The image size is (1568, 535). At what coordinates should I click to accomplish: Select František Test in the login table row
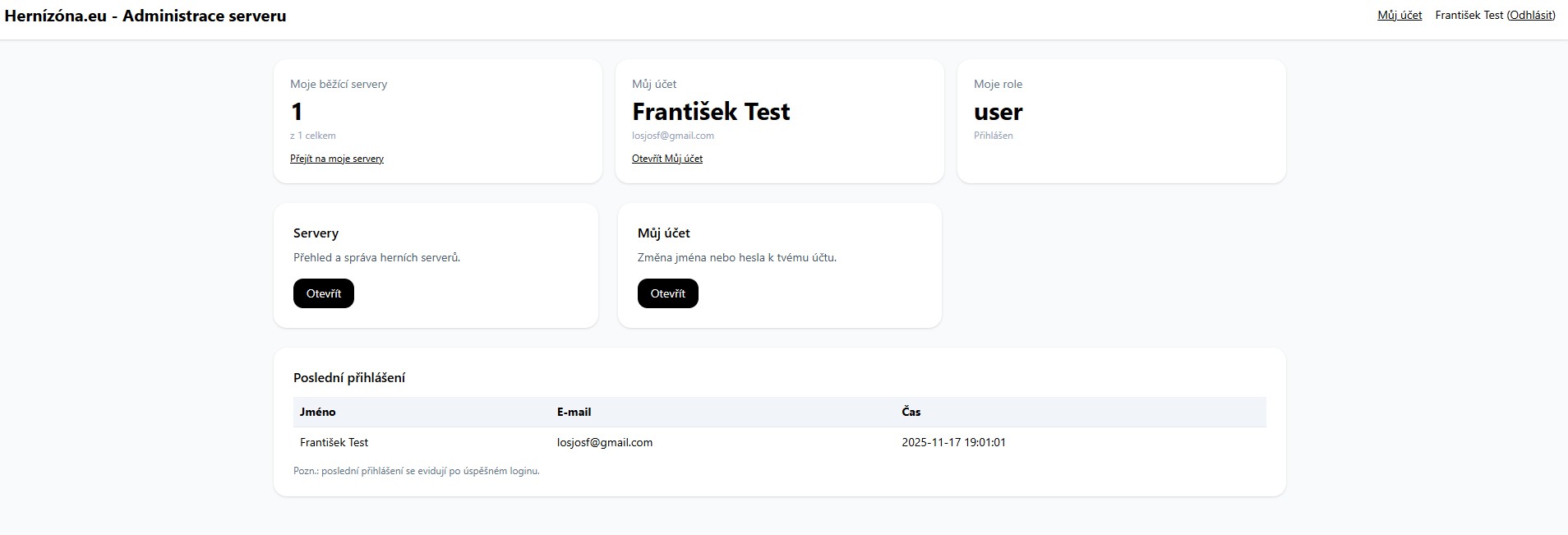[x=334, y=442]
